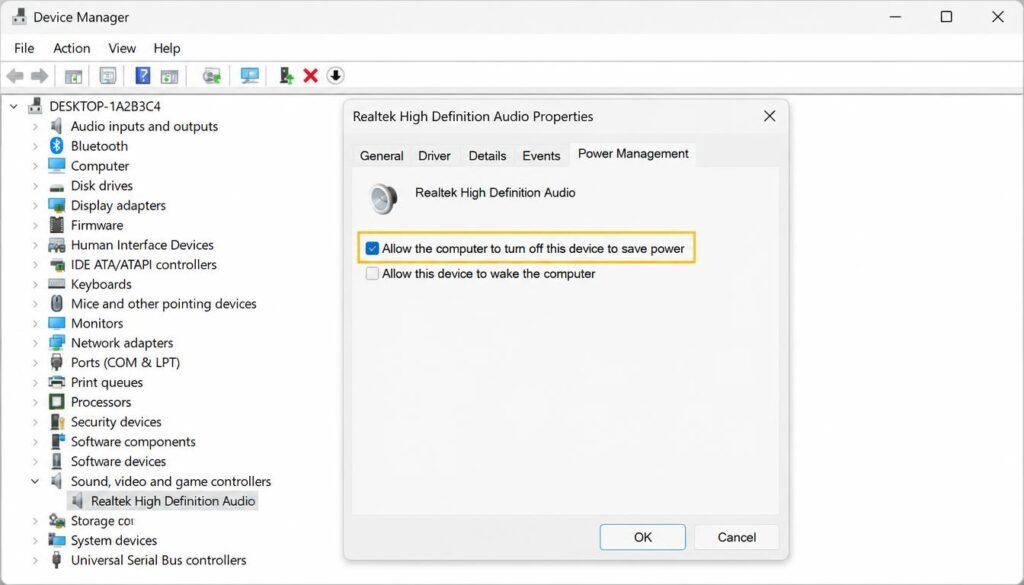Click the Bluetooth label in the tree
This screenshot has width=1024, height=585.
[99, 146]
